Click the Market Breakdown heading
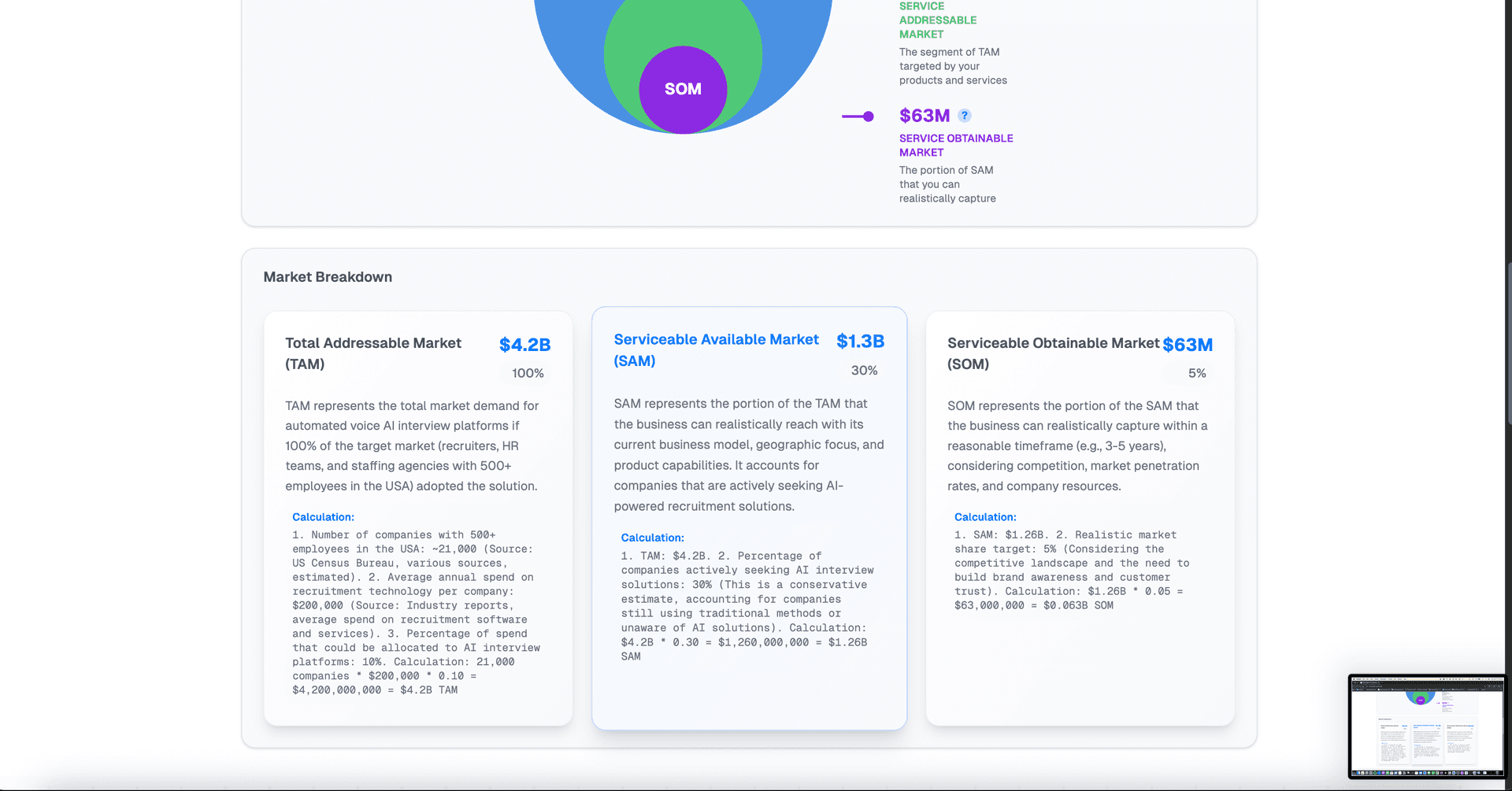The height and width of the screenshot is (791, 1512). [328, 277]
